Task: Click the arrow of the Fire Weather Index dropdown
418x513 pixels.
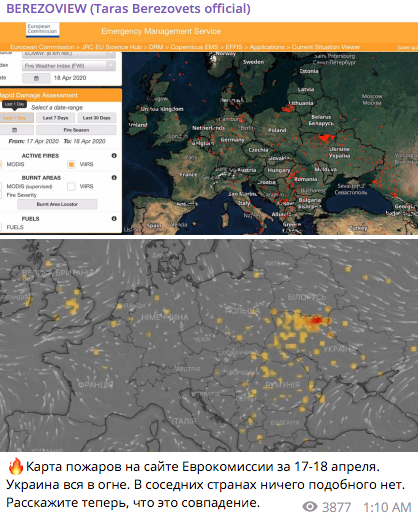Action: point(111,66)
